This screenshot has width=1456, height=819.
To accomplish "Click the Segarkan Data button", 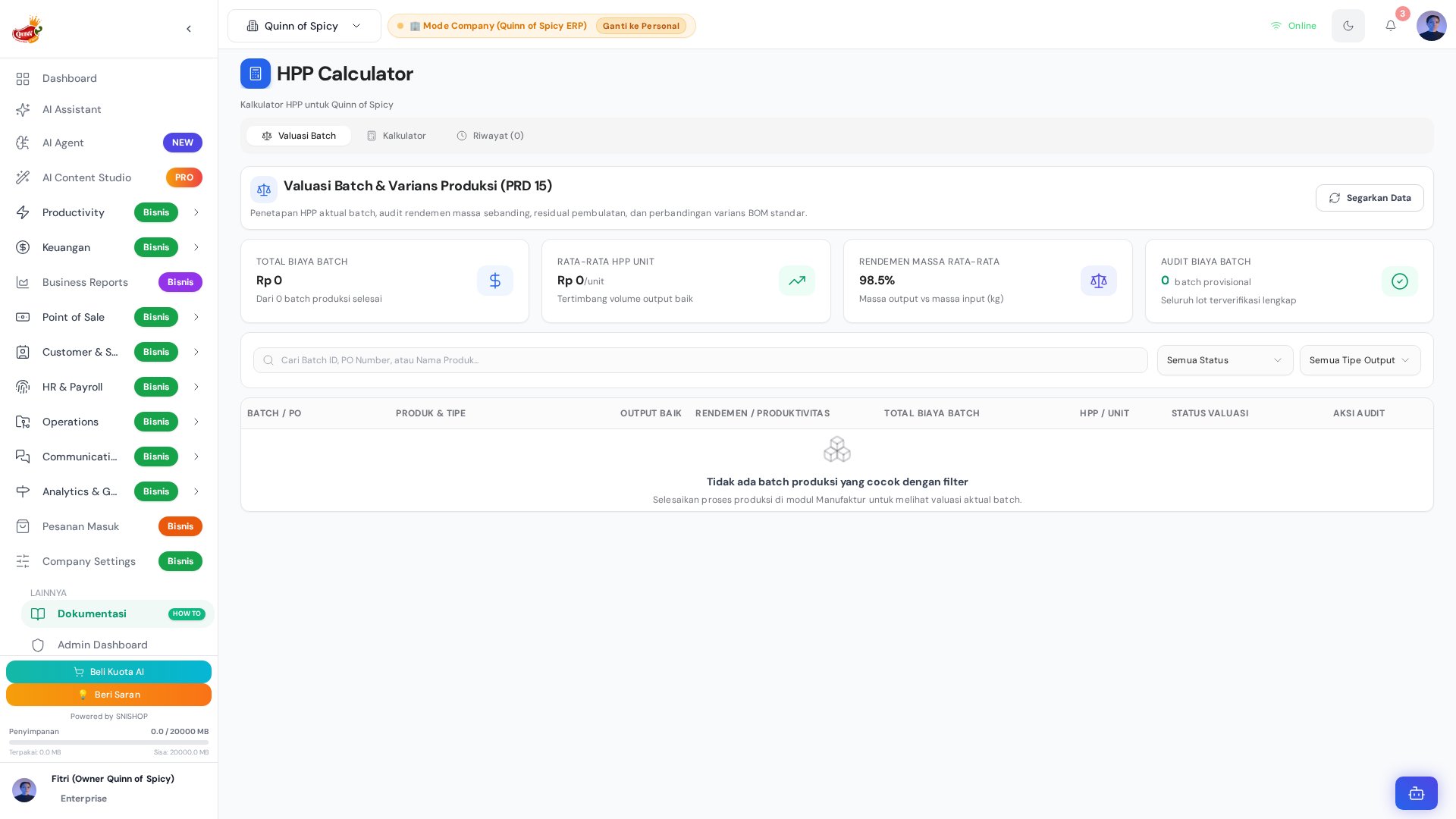I will tap(1370, 198).
